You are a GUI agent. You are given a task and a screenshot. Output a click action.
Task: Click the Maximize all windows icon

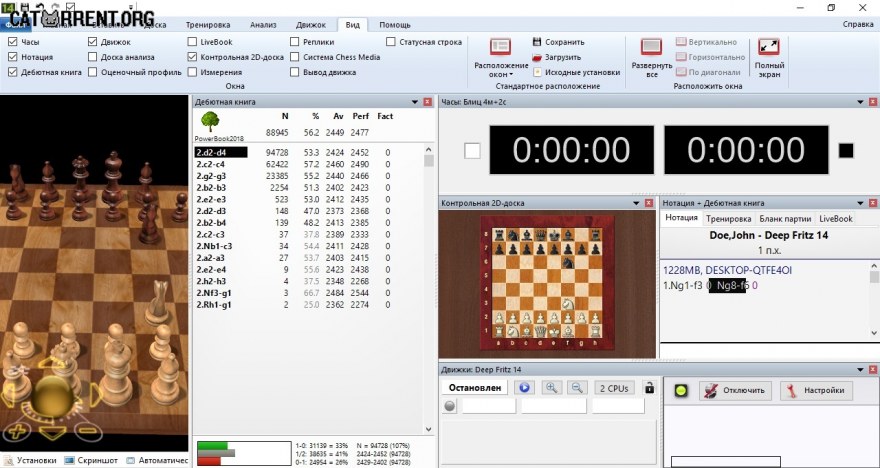(x=652, y=47)
